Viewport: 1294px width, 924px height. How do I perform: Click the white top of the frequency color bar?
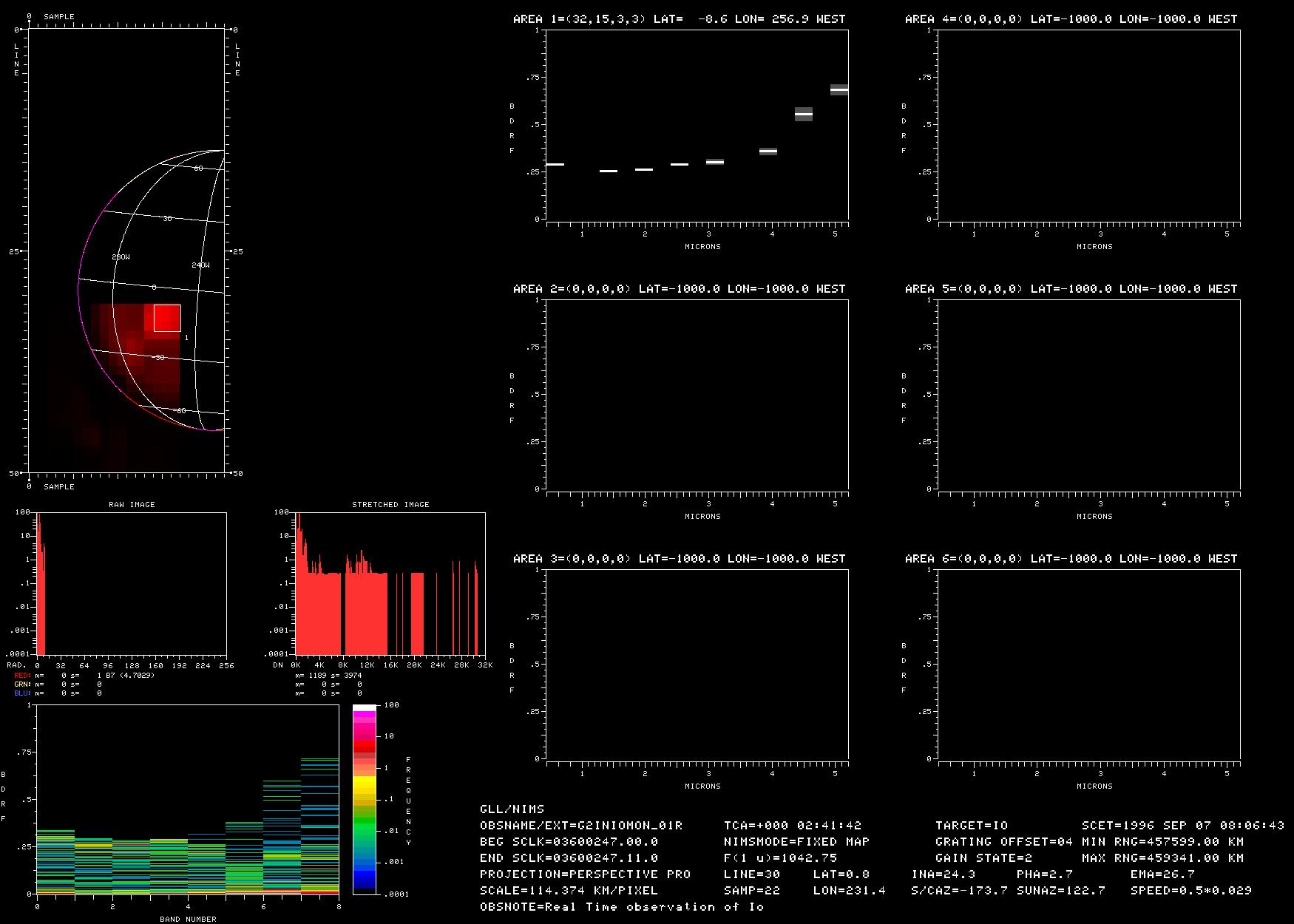click(364, 708)
